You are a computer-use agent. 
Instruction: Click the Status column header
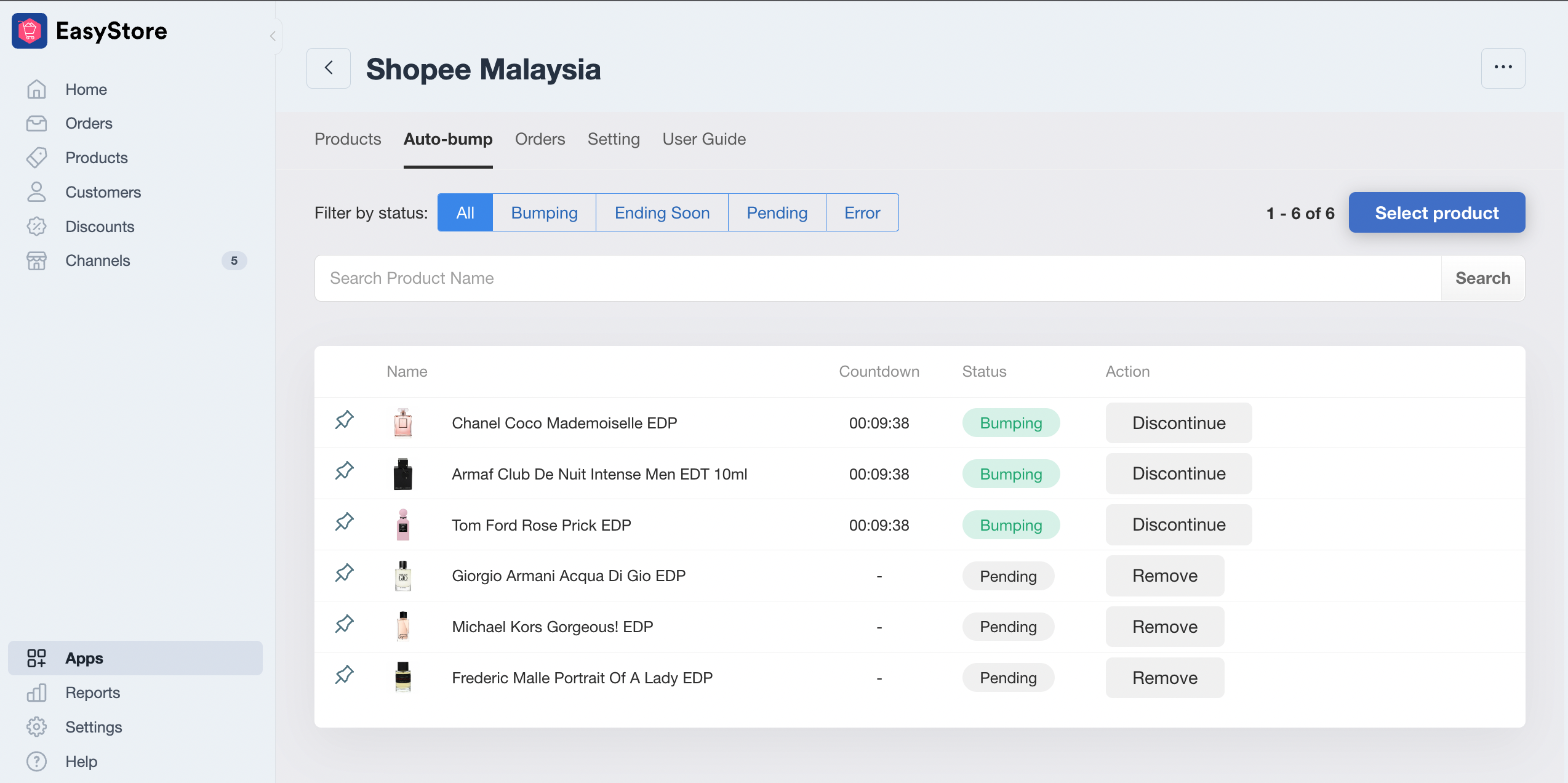point(984,371)
